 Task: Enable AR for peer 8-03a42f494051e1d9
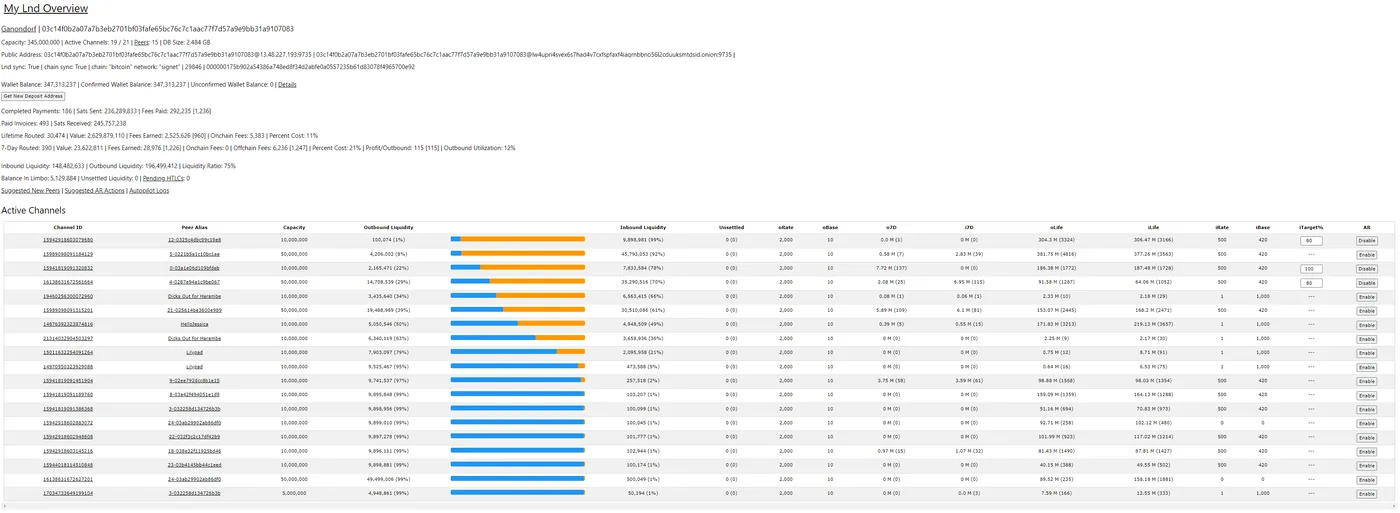coord(1367,395)
